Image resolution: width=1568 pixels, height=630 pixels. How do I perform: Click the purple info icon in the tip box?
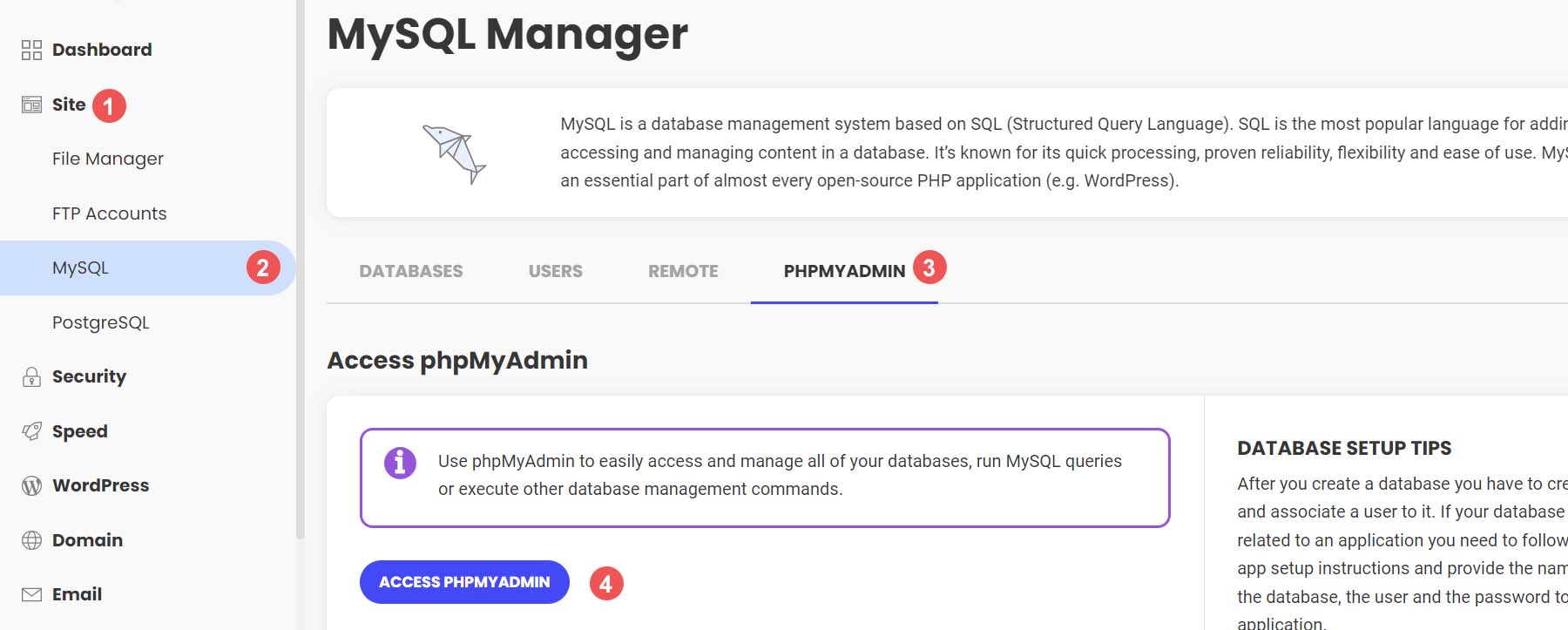click(x=399, y=463)
